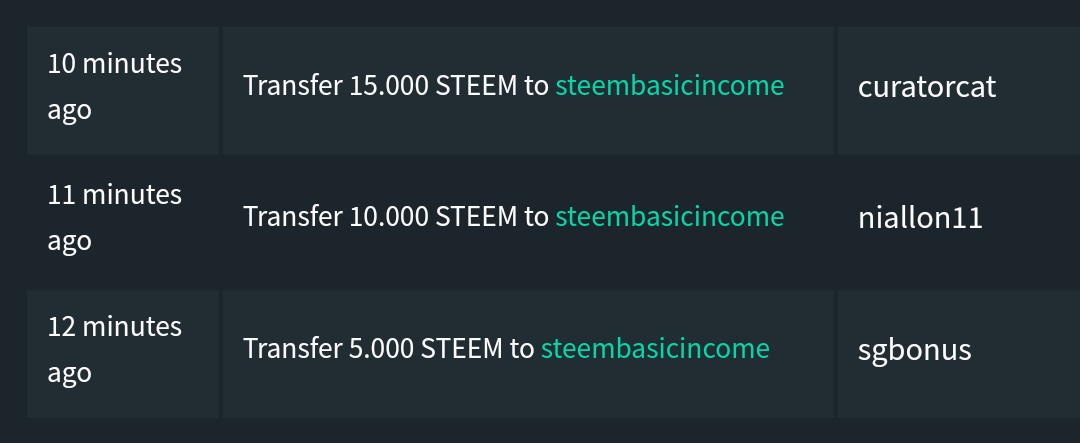Viewport: 1080px width, 443px height.
Task: Click the "10 minutes" timestamp text
Action: [114, 64]
